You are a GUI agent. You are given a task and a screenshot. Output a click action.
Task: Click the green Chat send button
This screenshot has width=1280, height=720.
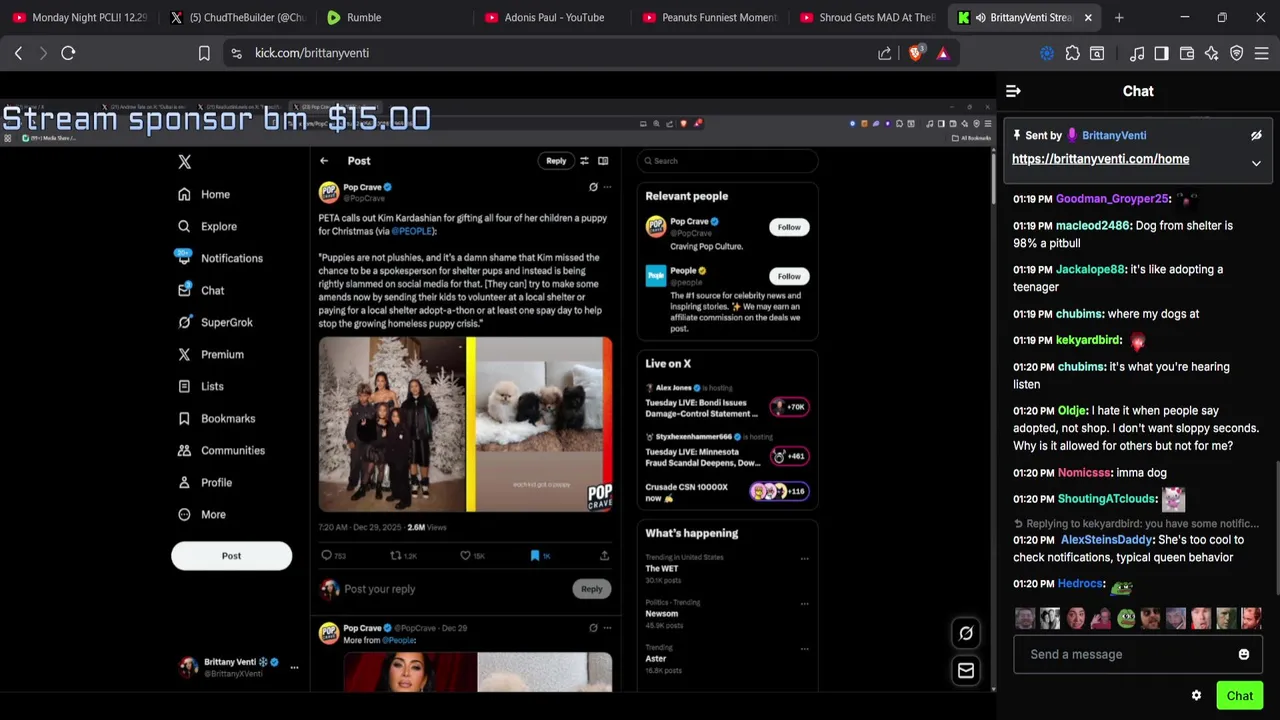tap(1240, 696)
